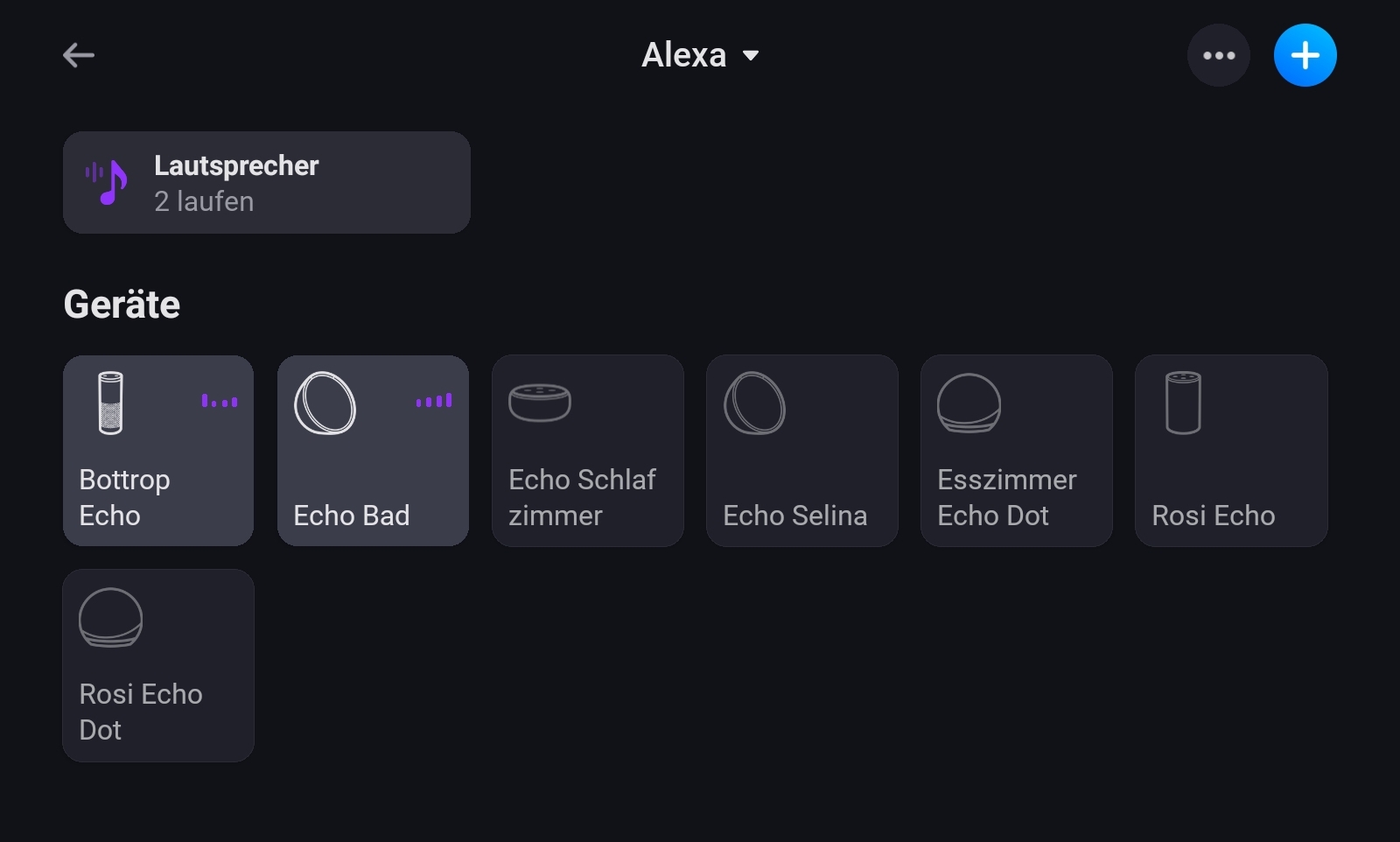The width and height of the screenshot is (1400, 842).
Task: Click the Echo Bad round device icon
Action: (x=325, y=403)
